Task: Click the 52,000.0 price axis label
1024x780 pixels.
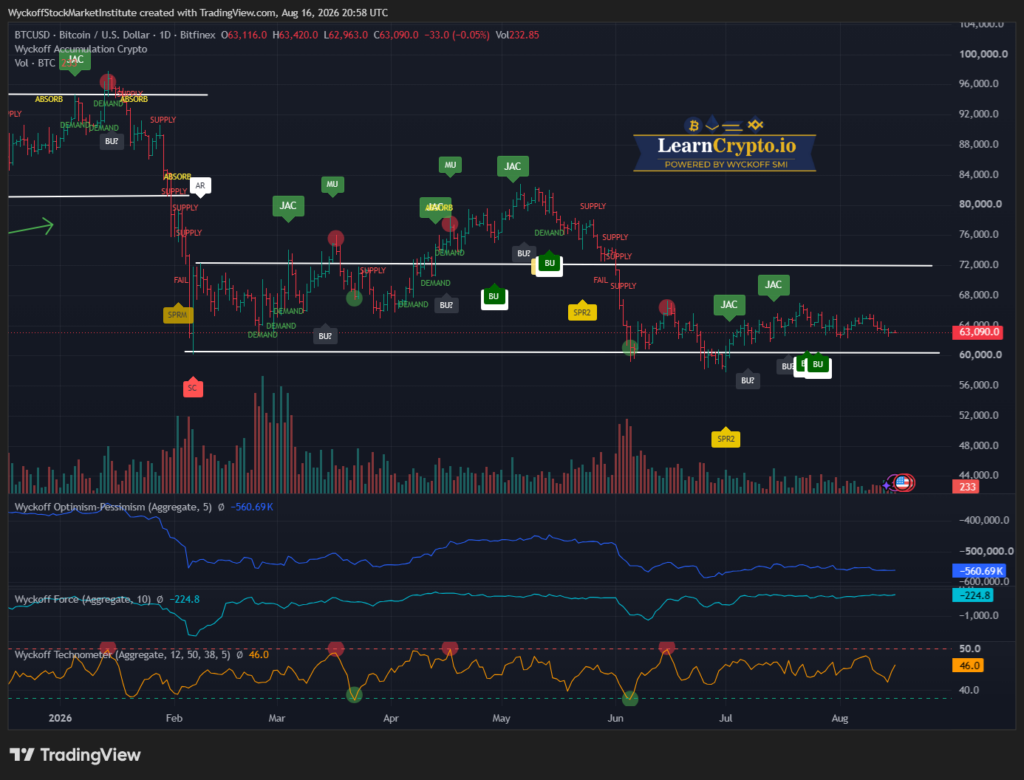Action: pyautogui.click(x=978, y=415)
